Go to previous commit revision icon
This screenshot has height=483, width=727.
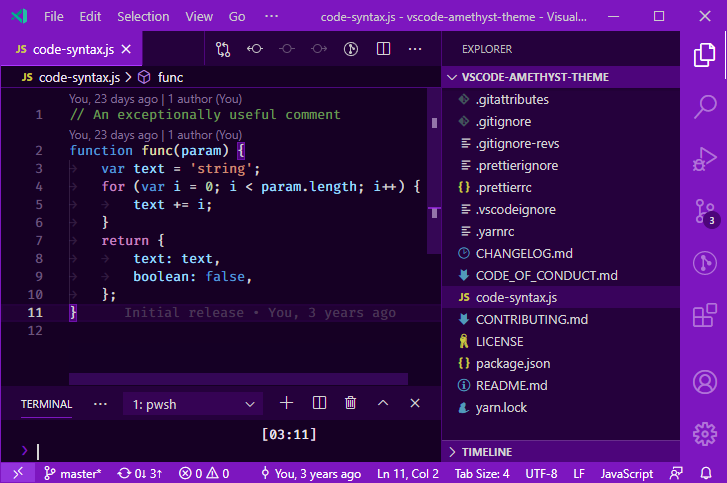pyautogui.click(x=255, y=49)
